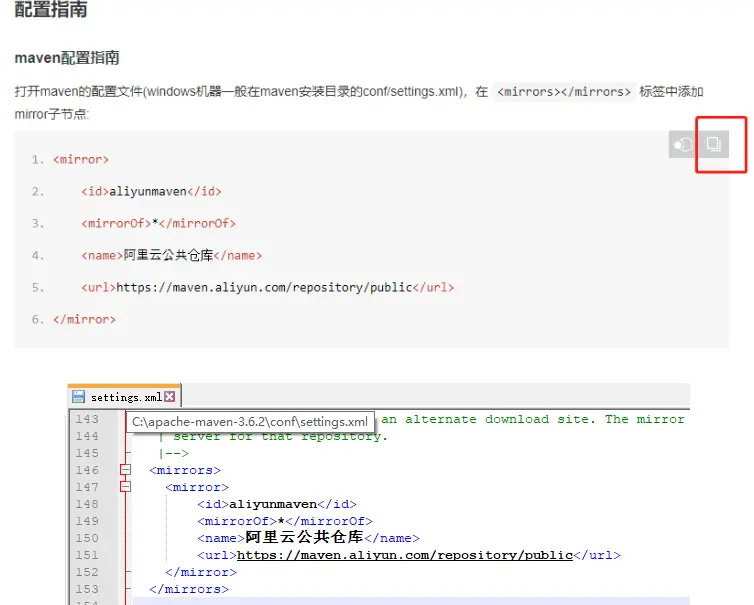Viewport: 754px width, 605px height.
Task: Click the <mirror> tag on editor line 147
Action: point(197,487)
